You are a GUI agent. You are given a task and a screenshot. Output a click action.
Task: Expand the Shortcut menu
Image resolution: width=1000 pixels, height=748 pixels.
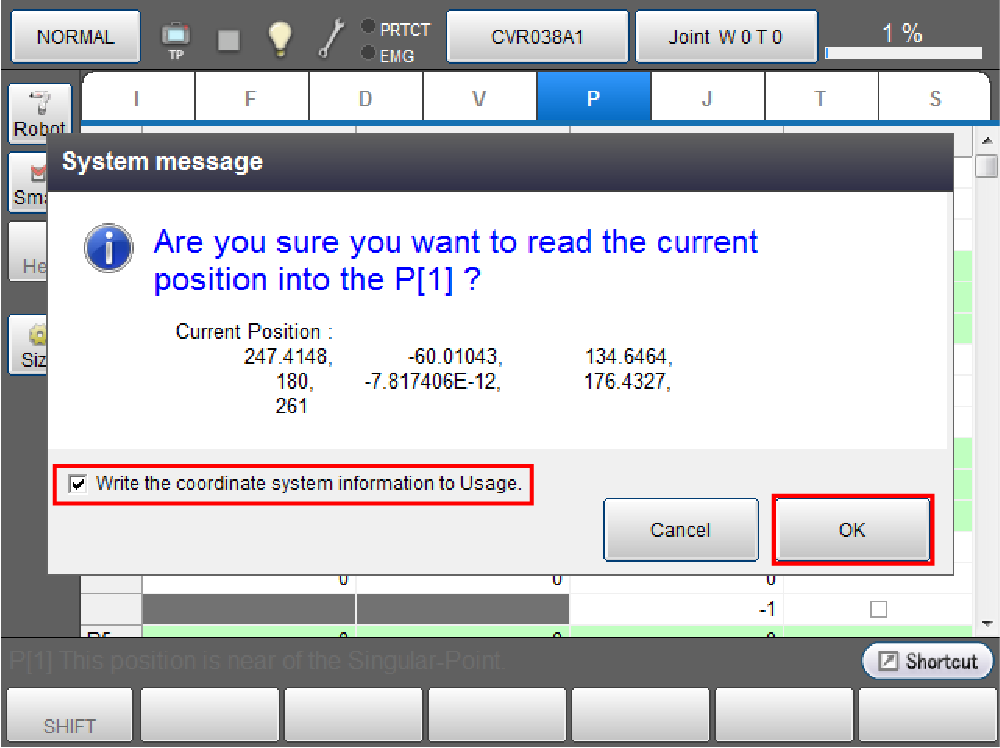click(928, 661)
